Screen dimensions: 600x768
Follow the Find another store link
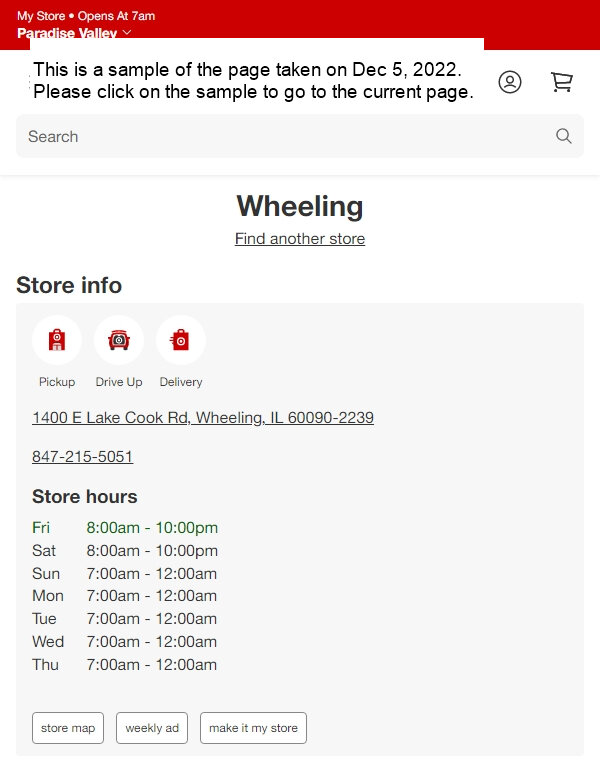click(300, 239)
